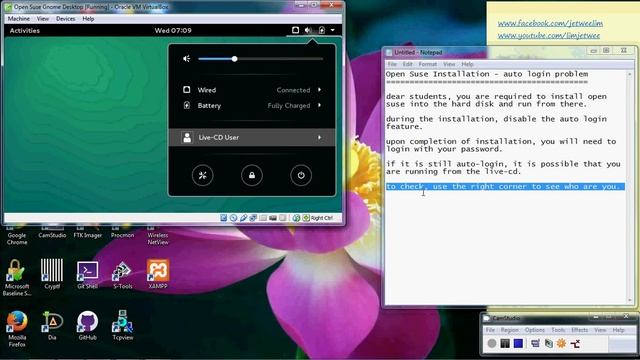Viewport: 640px width, 360px height.
Task: Click the line "Open Suse Installation - auto login problem"
Action: 487,74
